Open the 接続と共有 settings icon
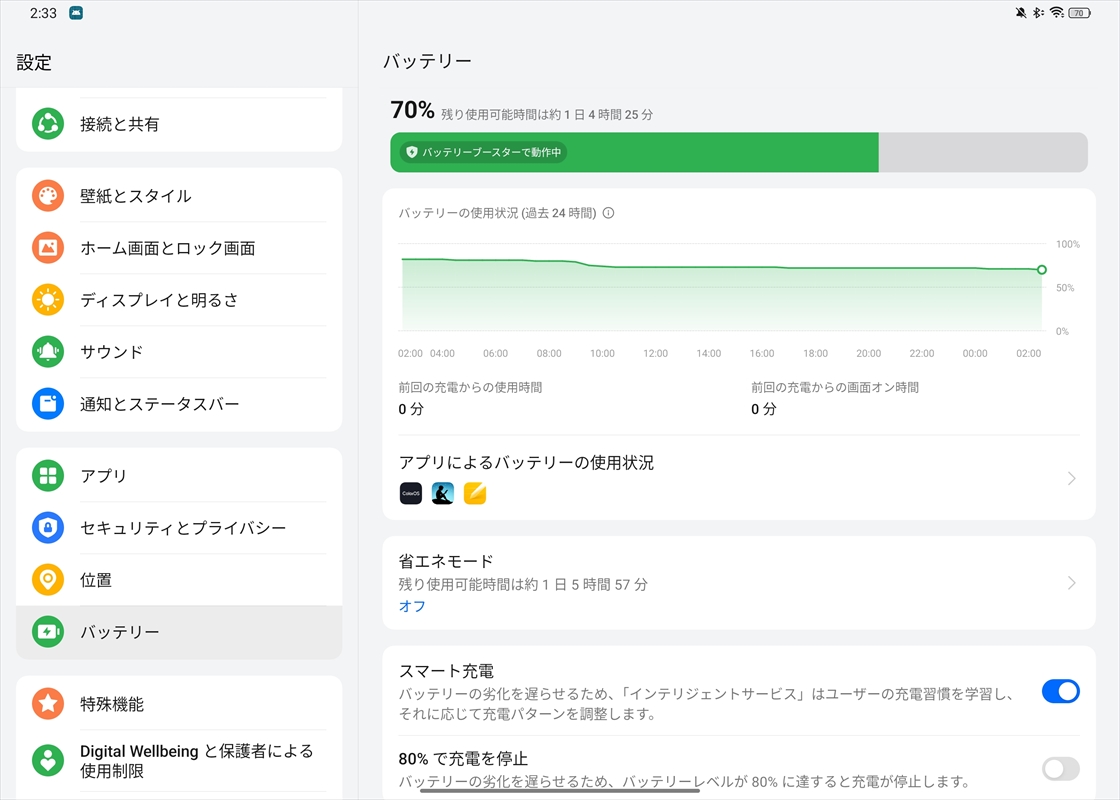Viewport: 1120px width, 800px height. tap(48, 124)
